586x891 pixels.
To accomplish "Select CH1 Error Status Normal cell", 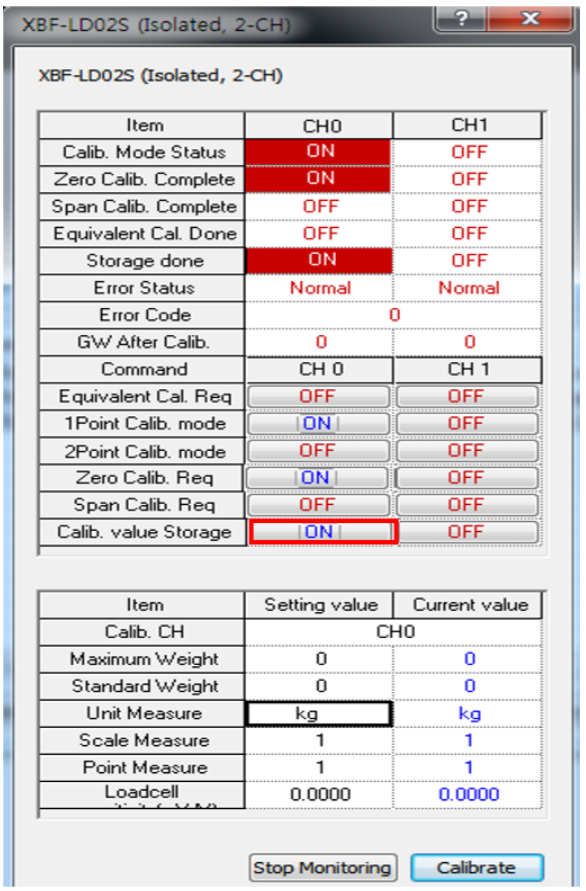I will point(468,288).
